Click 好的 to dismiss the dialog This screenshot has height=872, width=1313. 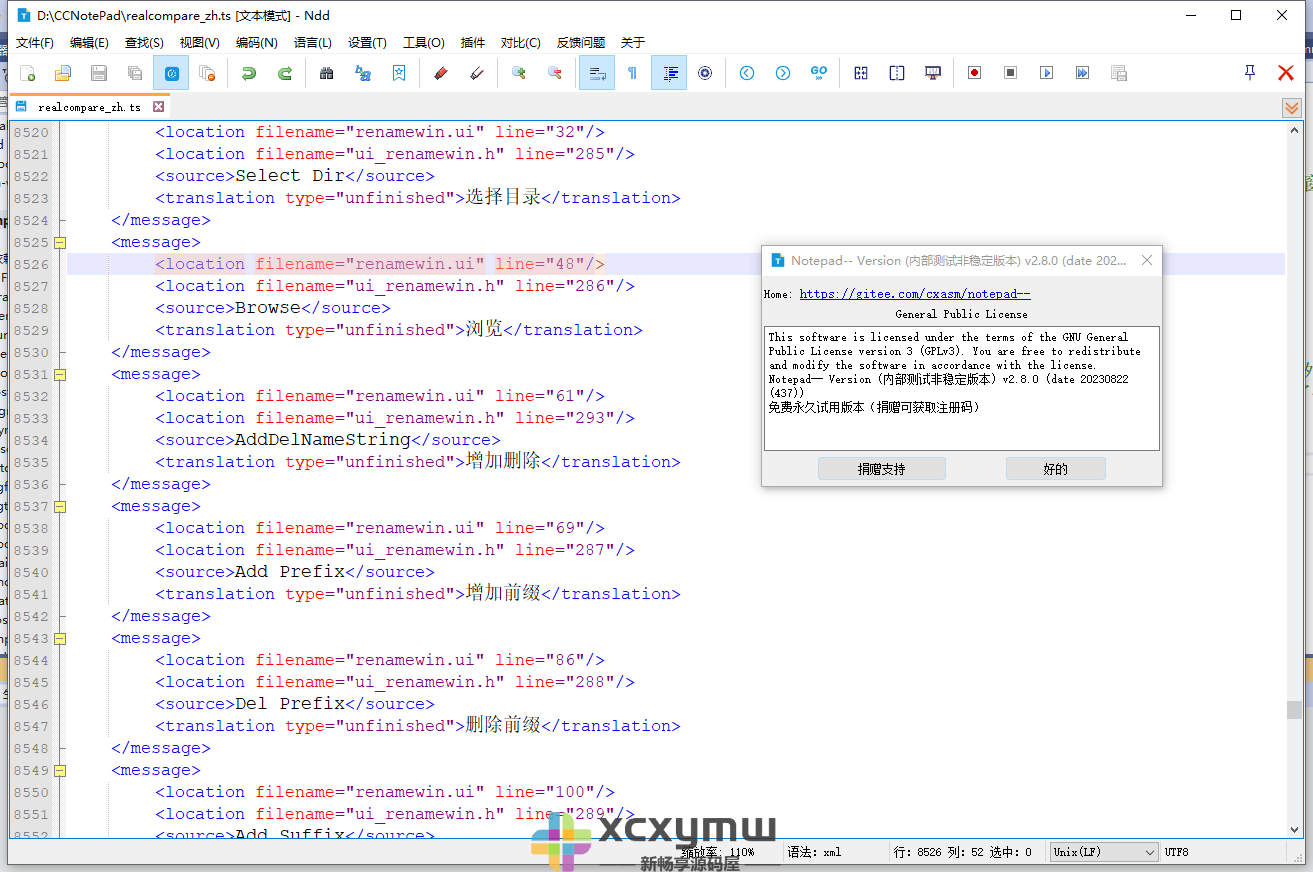pyautogui.click(x=1056, y=467)
